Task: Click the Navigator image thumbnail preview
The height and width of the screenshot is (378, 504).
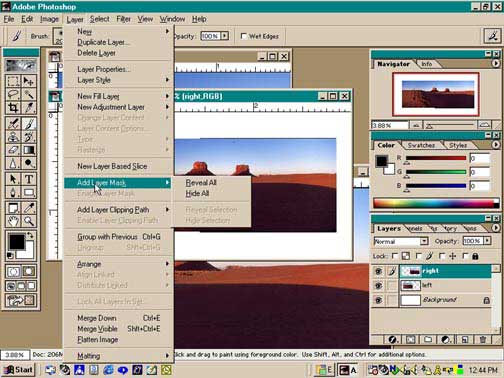Action: click(438, 94)
